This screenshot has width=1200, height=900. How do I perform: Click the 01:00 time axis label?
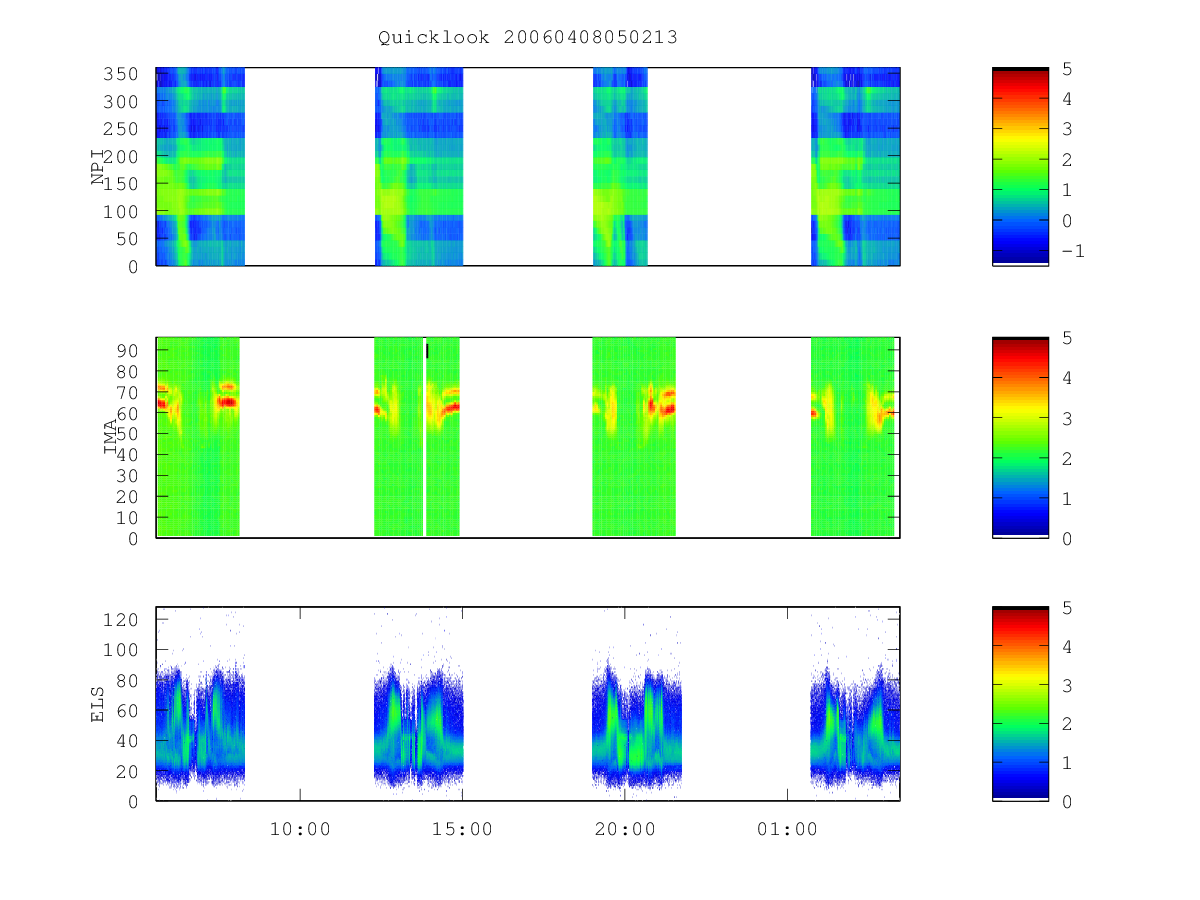pyautogui.click(x=787, y=829)
